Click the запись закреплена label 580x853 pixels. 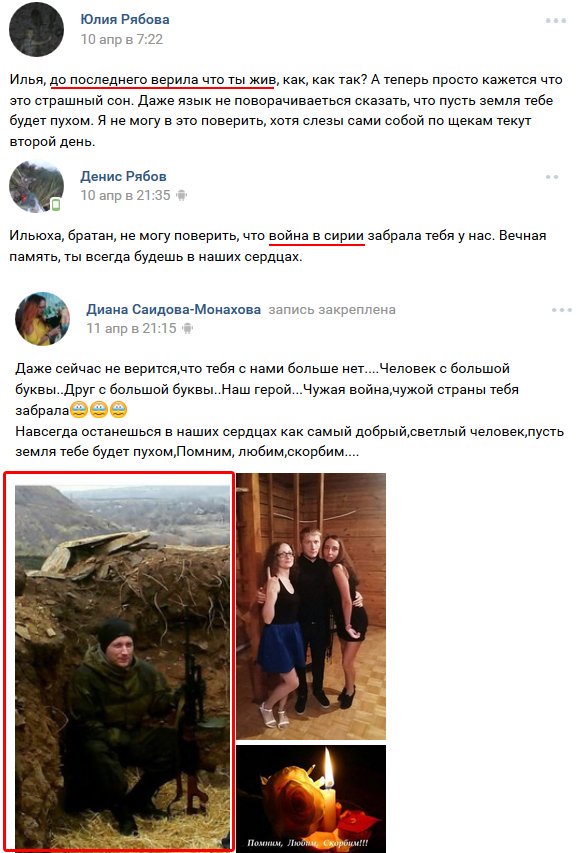pos(332,310)
